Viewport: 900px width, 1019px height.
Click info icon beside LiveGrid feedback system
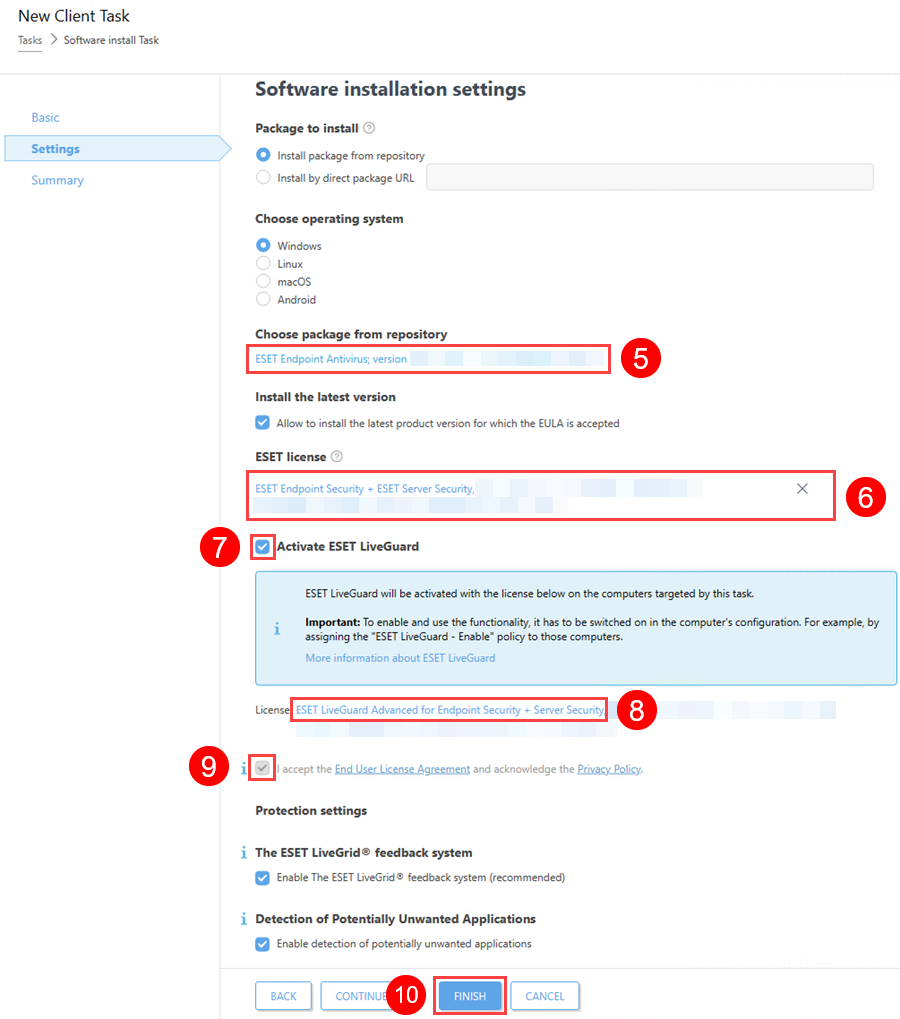(x=244, y=852)
